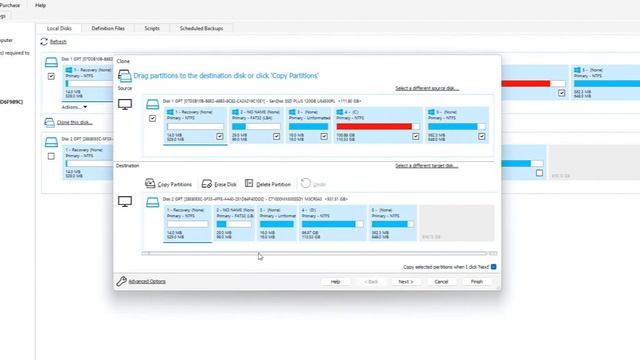
Task: Uncheck source partition 5 checkbox in Clone dialog
Action: 482,136
